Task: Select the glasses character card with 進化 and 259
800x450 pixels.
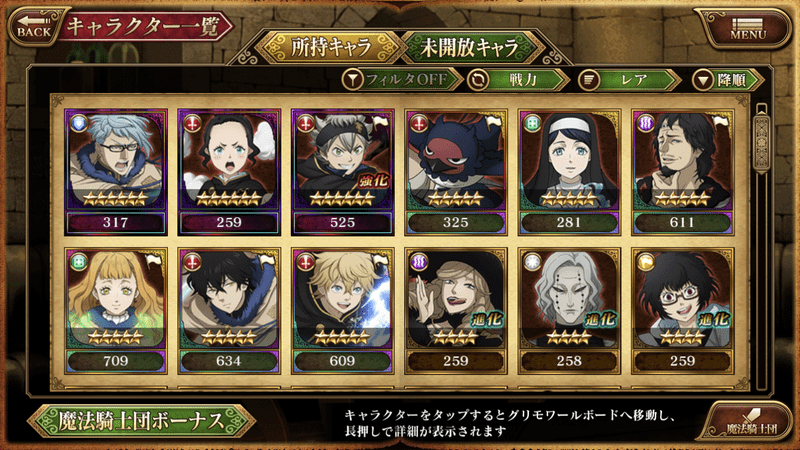Action: (683, 311)
